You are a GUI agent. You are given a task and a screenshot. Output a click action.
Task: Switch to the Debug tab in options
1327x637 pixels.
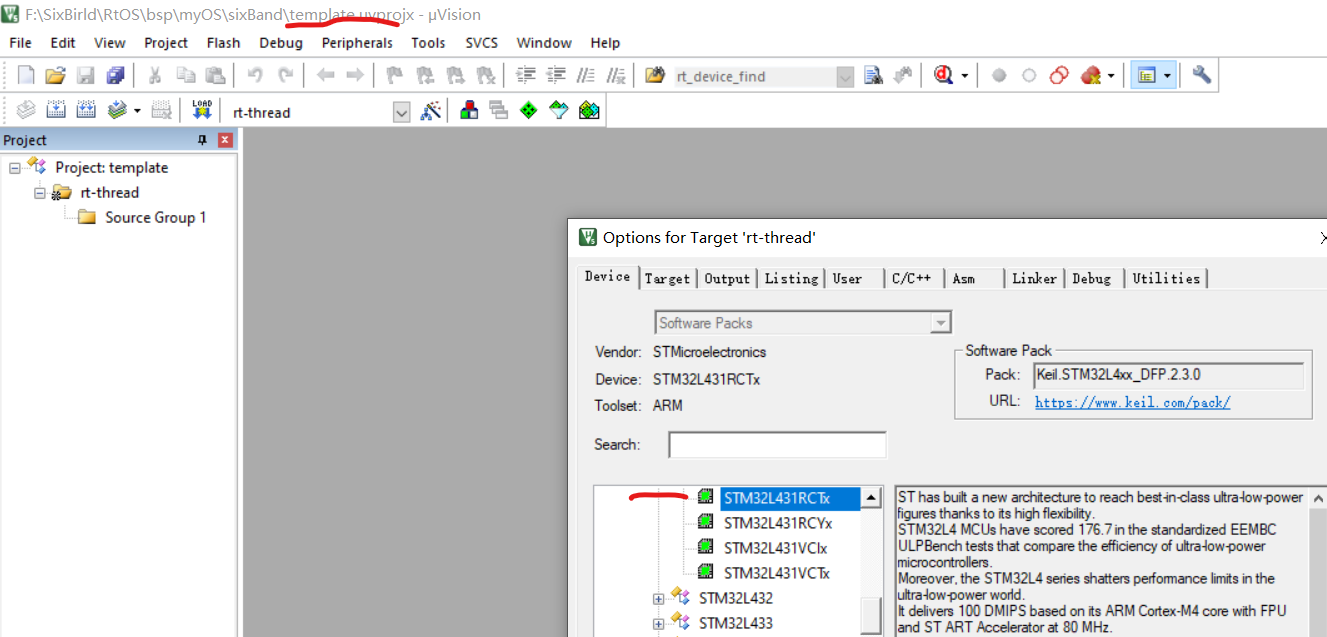(1092, 278)
